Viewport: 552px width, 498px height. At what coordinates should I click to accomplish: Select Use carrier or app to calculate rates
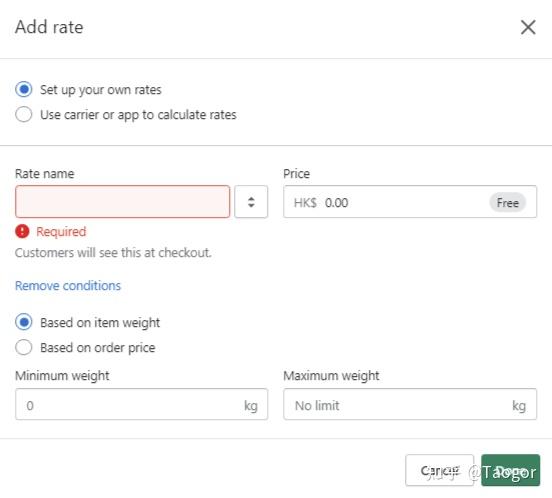click(24, 114)
